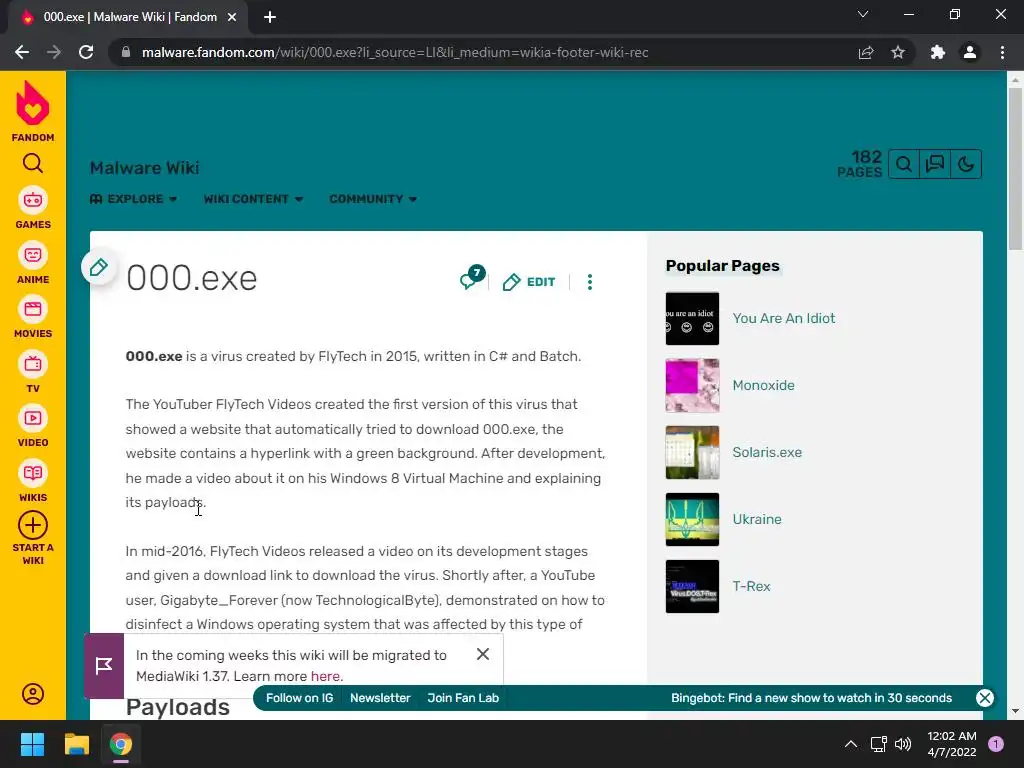The width and height of the screenshot is (1024, 768).
Task: Open the wiki discussions icon
Action: point(935,164)
